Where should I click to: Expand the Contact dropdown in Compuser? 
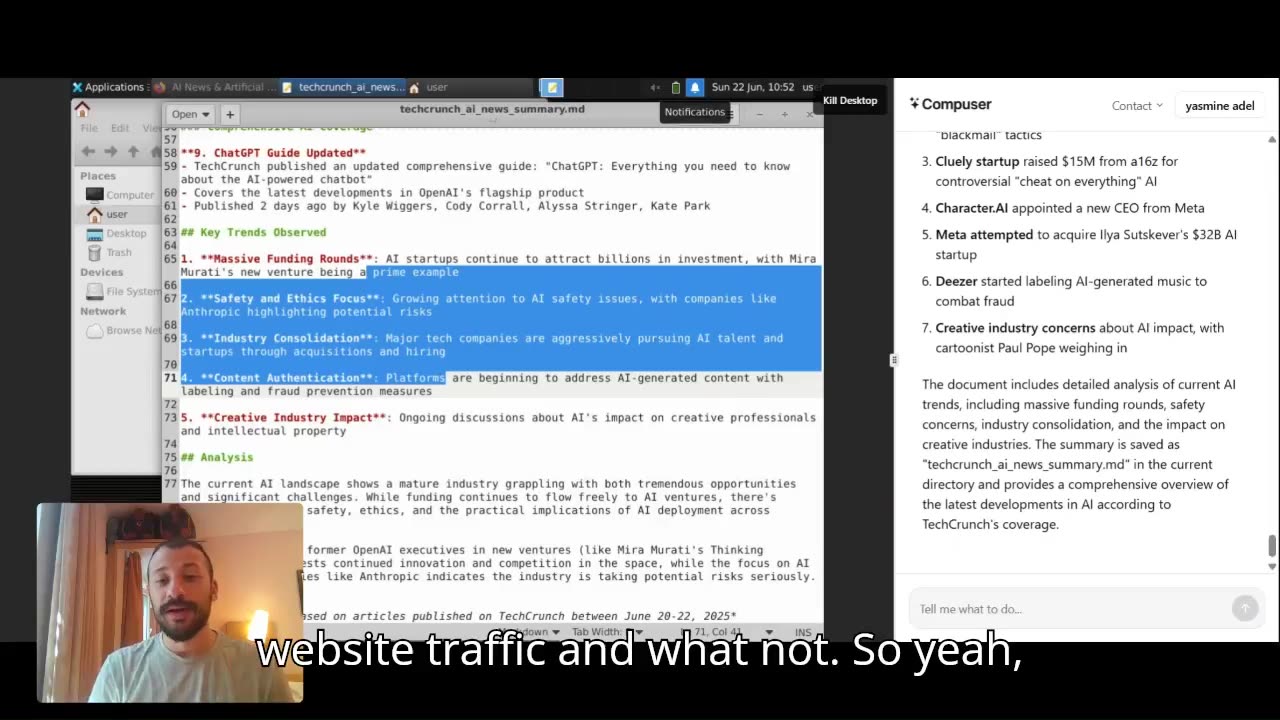pyautogui.click(x=1137, y=105)
